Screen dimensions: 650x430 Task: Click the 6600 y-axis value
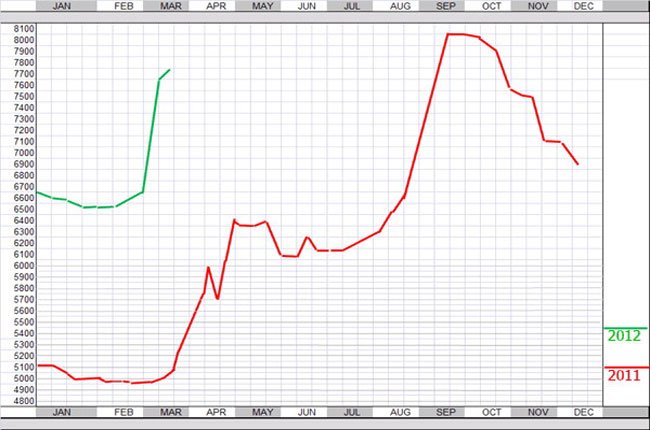point(24,198)
